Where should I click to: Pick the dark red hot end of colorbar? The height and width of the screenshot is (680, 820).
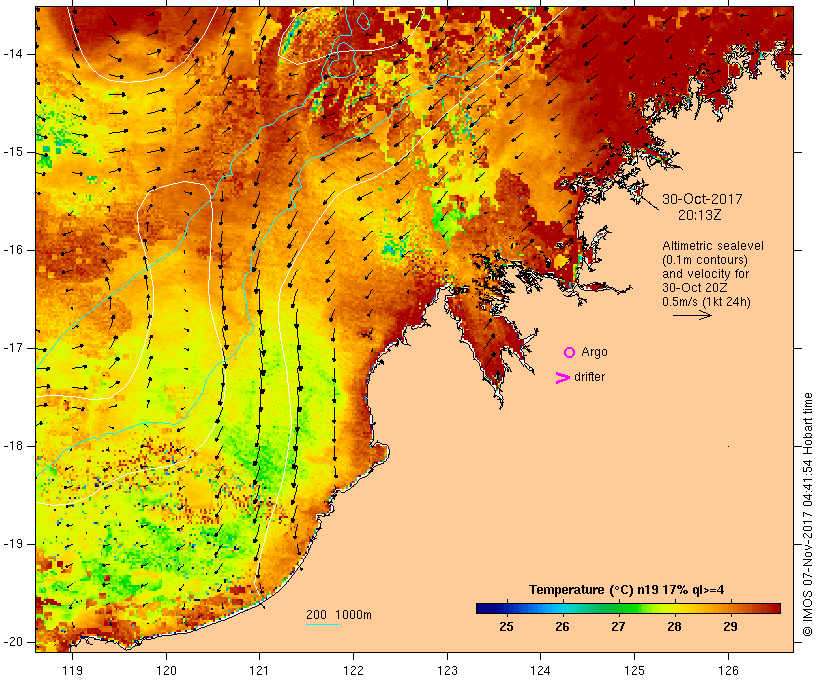774,608
